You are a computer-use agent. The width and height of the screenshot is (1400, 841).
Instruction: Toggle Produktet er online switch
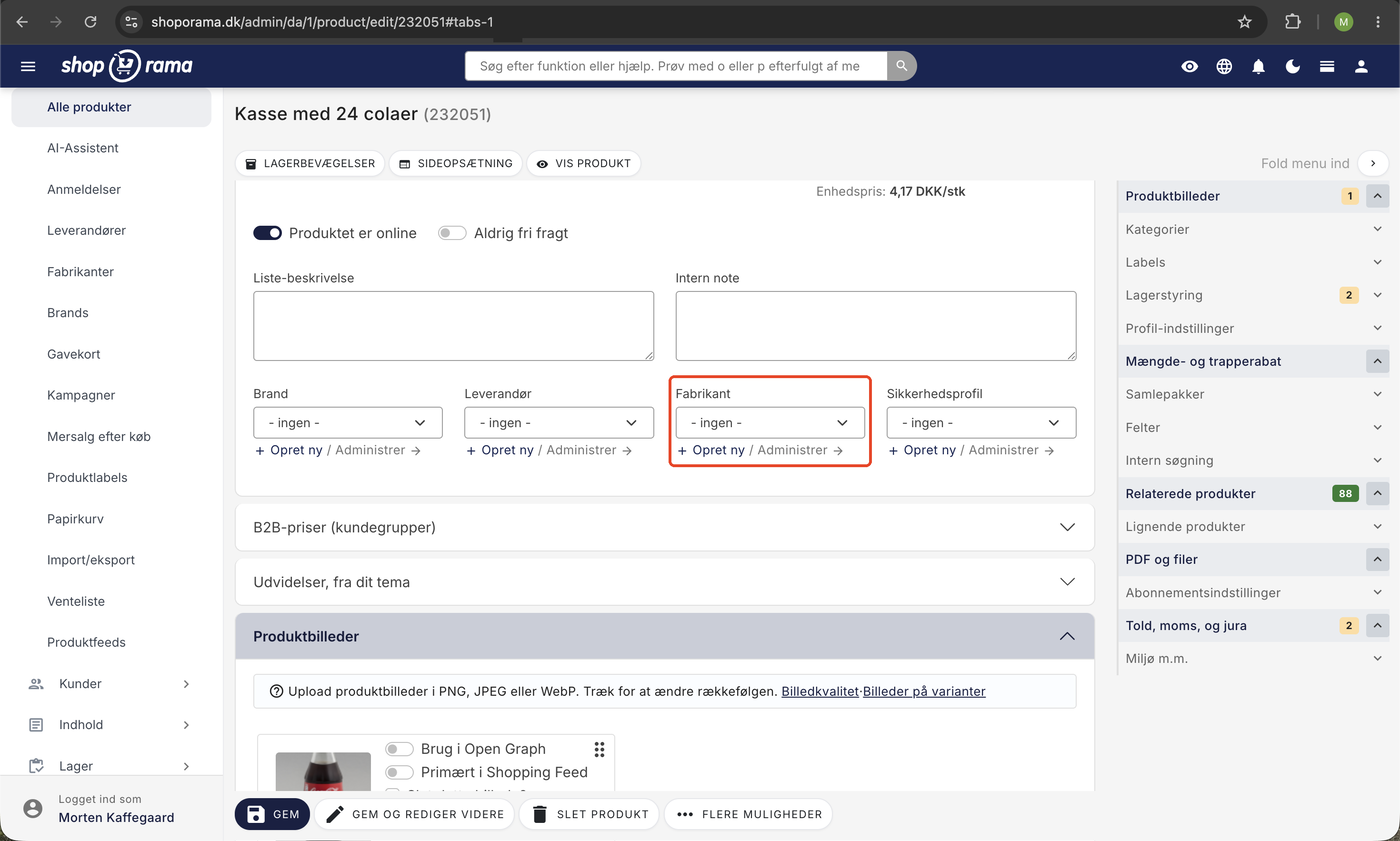268,233
